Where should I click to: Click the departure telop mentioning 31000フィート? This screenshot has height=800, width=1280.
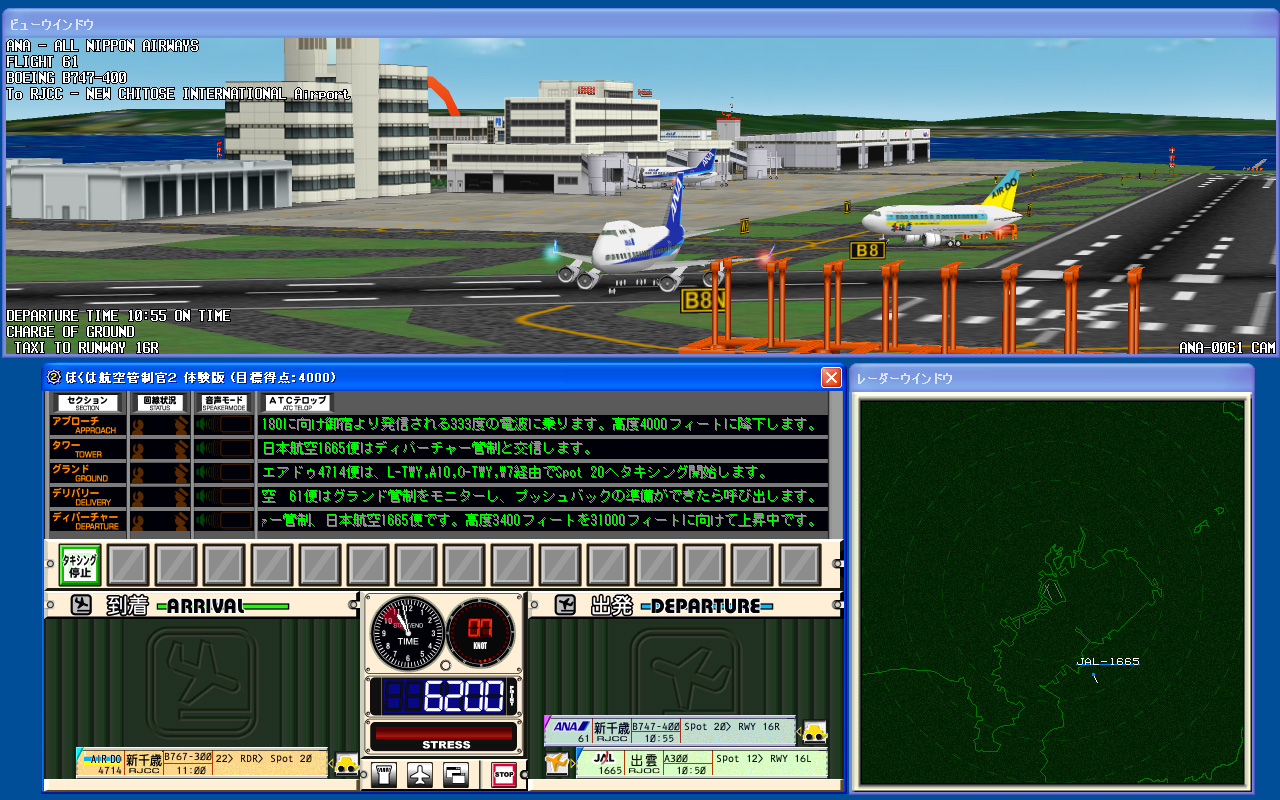click(542, 520)
